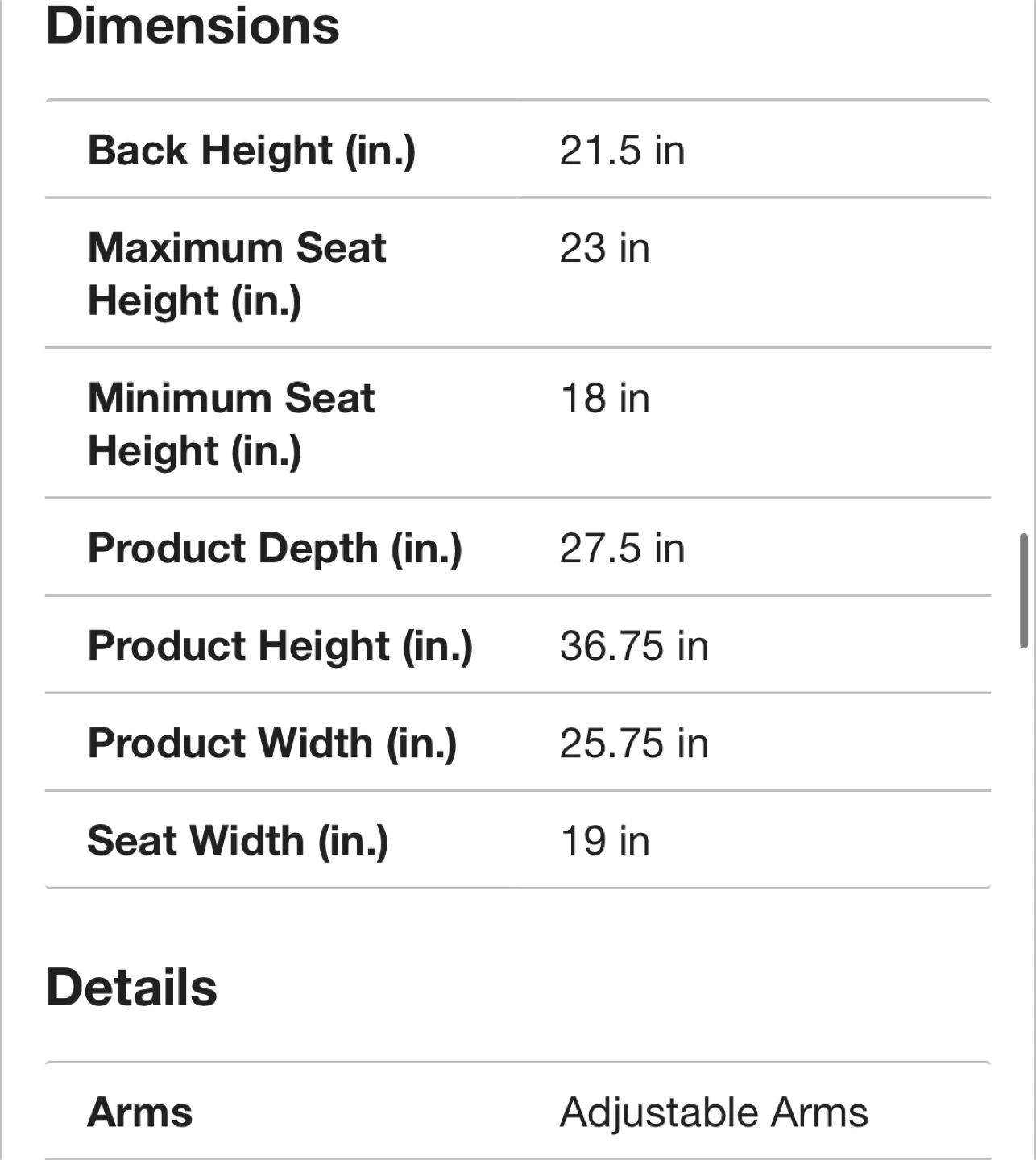The image size is (1036, 1160).
Task: Click the 18 in minimum seat value
Action: click(605, 398)
